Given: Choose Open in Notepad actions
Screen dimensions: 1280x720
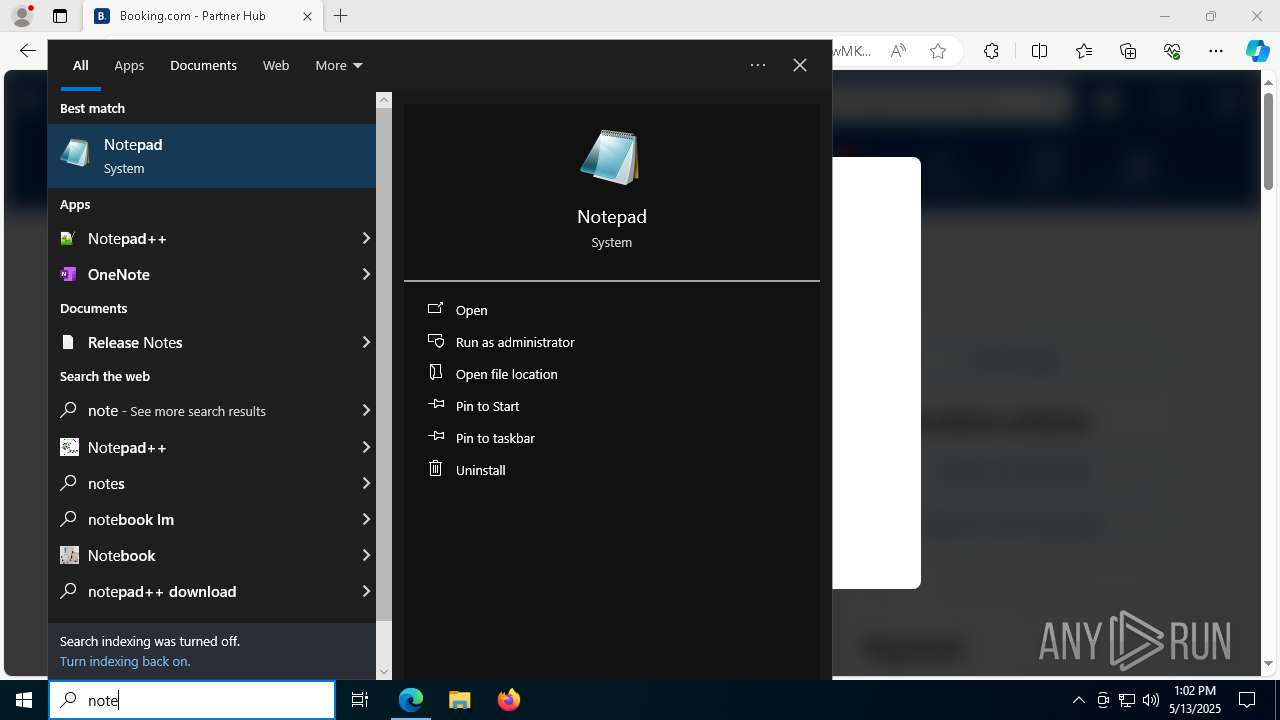Looking at the screenshot, I should (471, 310).
